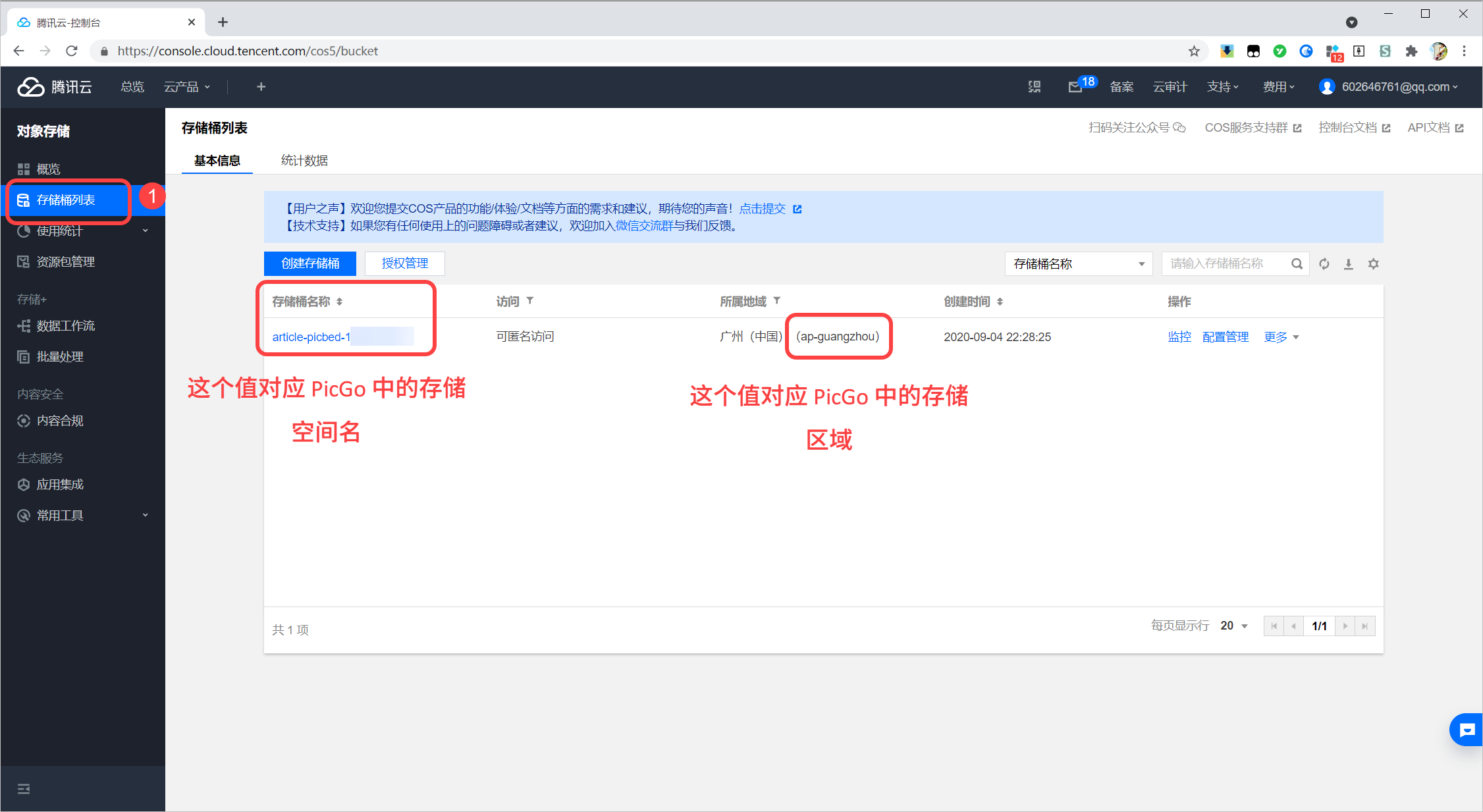Screen dimensions: 1483x812
Task: Click the download icon in the table toolbar
Action: 1348,264
